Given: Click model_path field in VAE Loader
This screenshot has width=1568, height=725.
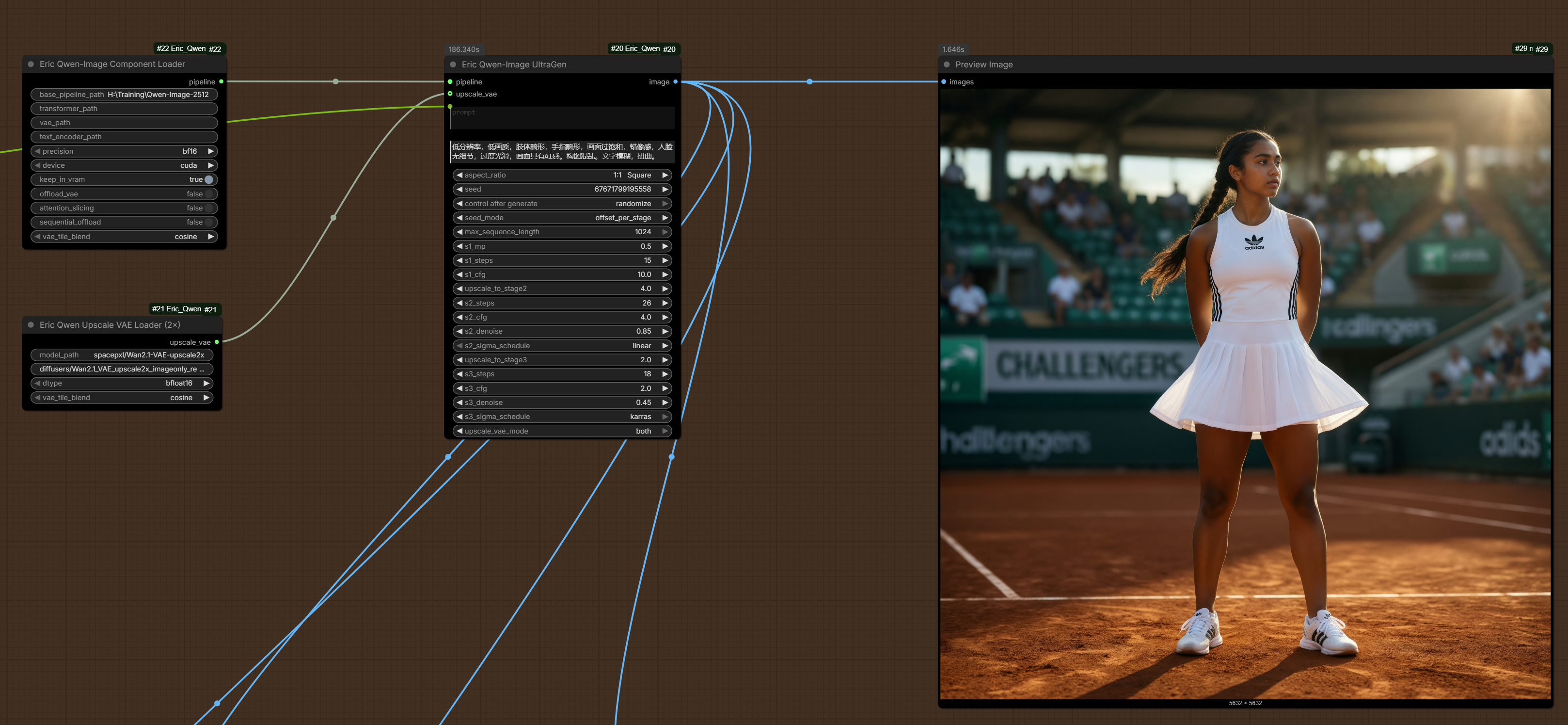Looking at the screenshot, I should point(122,354).
